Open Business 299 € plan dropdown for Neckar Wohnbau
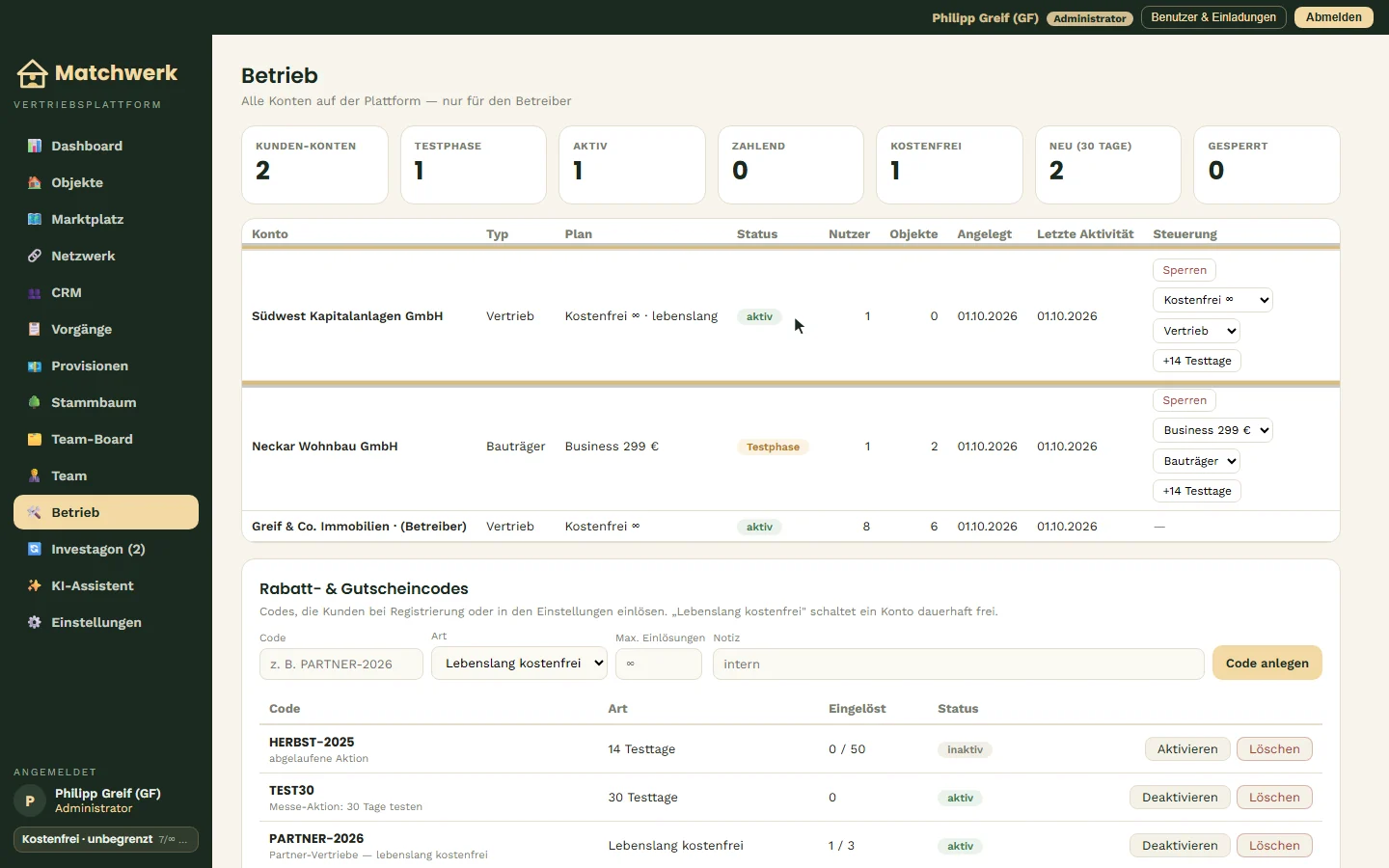The image size is (1389, 868). coord(1212,430)
